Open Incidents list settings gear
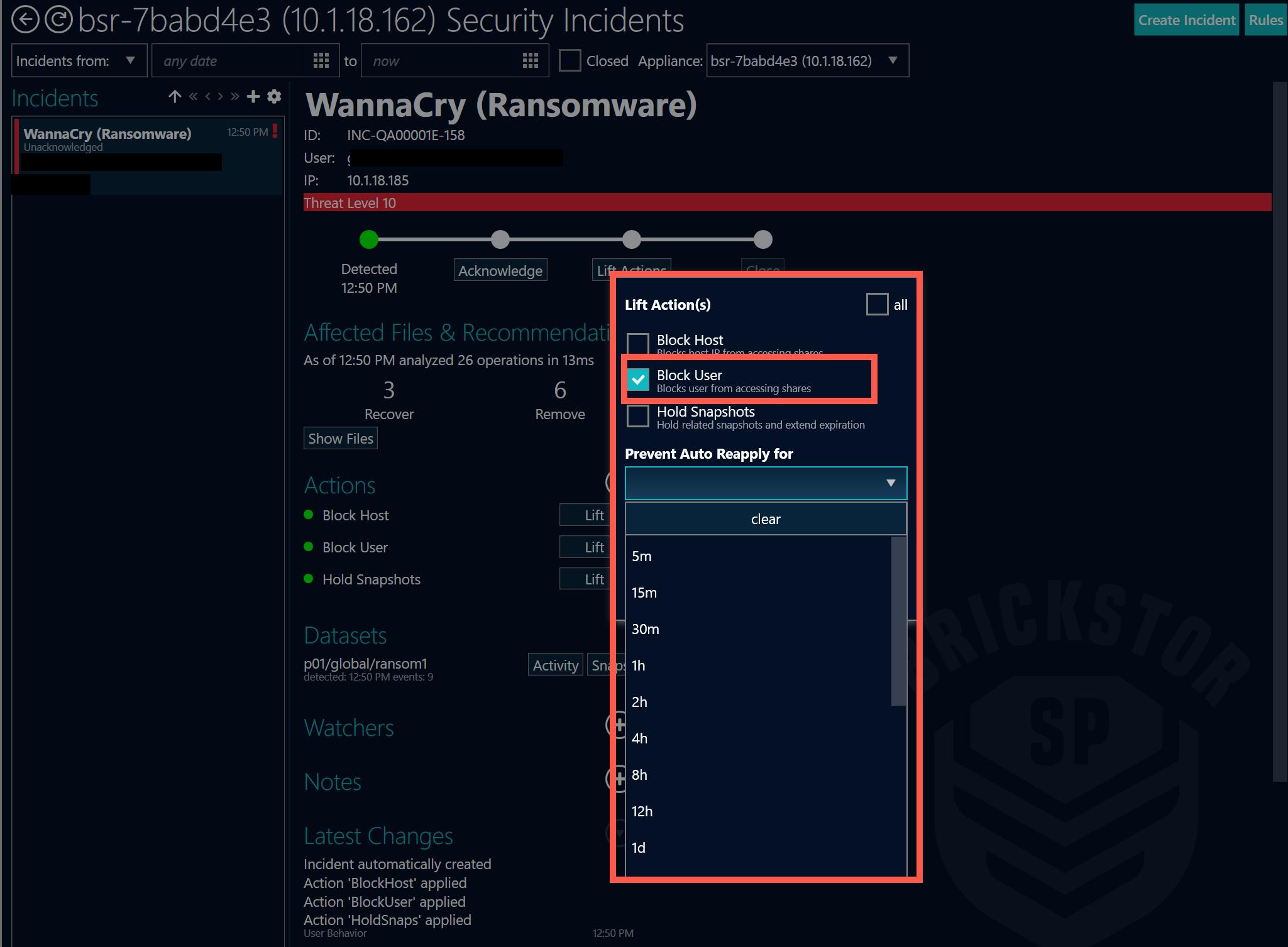This screenshot has width=1288, height=947. [274, 97]
